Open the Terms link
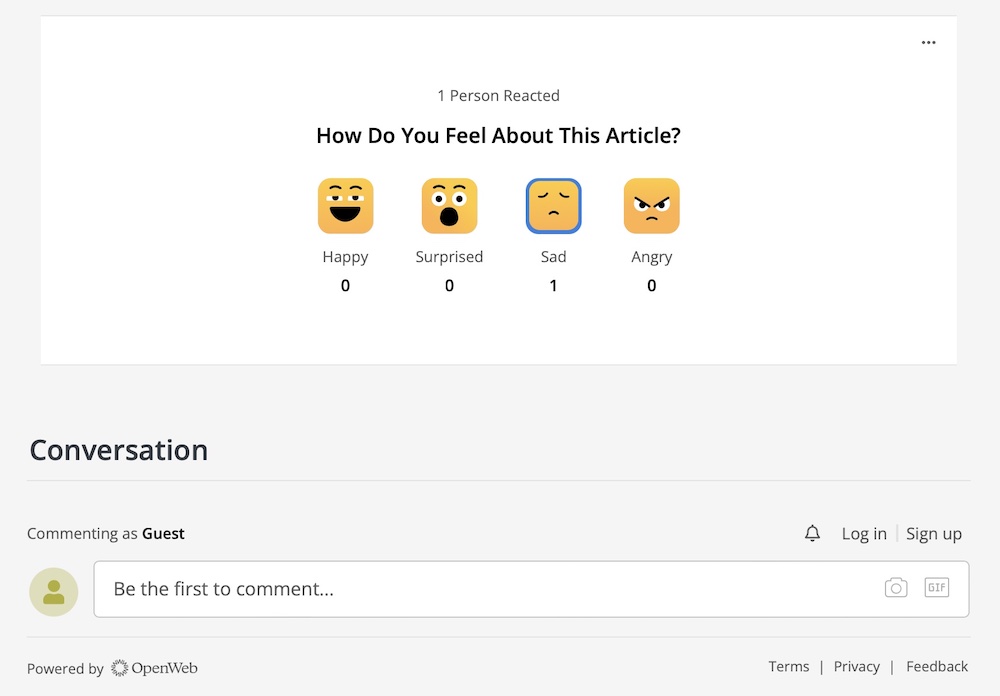Screen dimensions: 1000x696 click(789, 666)
